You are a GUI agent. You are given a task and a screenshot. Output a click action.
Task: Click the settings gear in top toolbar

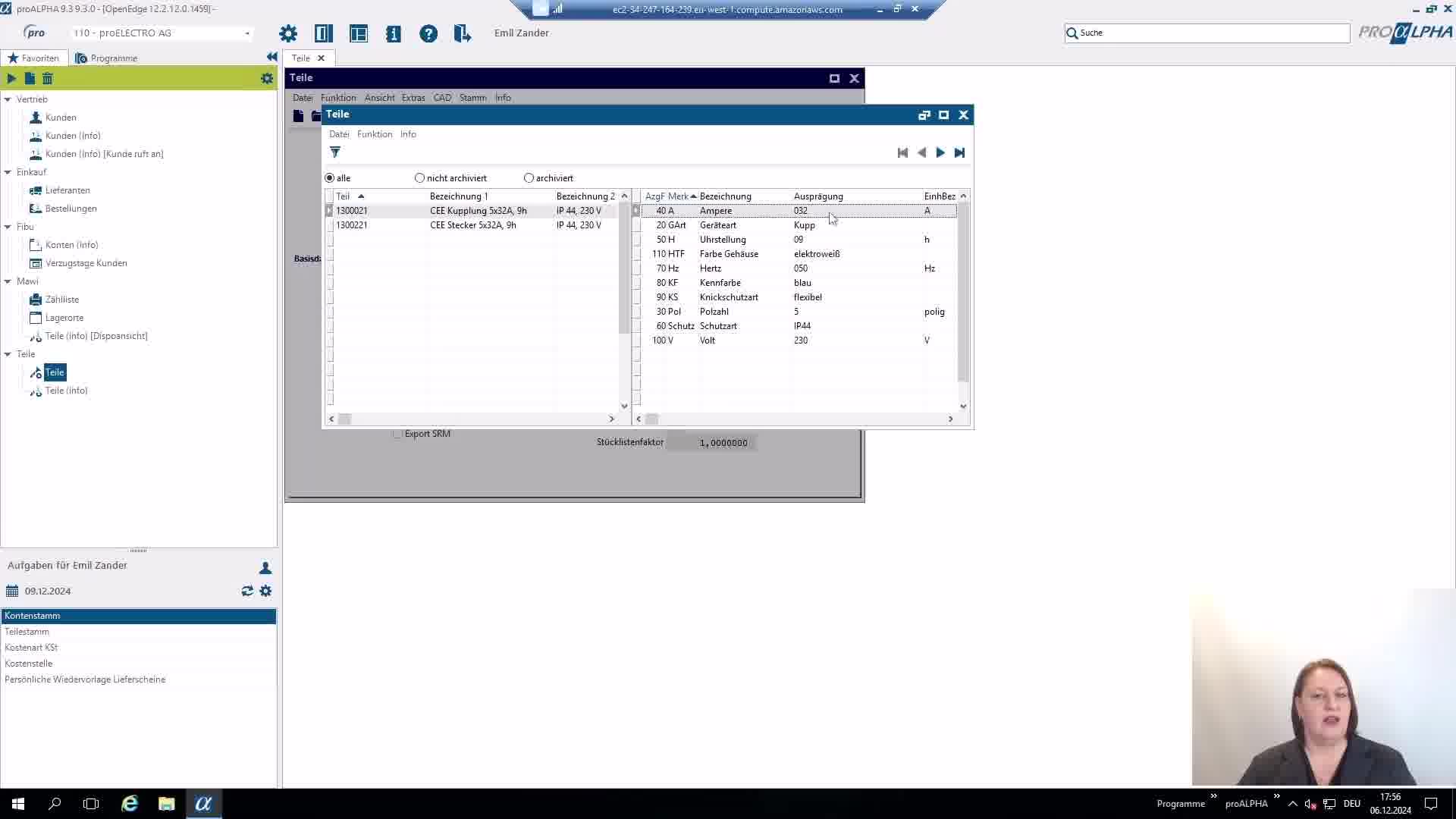(x=288, y=33)
